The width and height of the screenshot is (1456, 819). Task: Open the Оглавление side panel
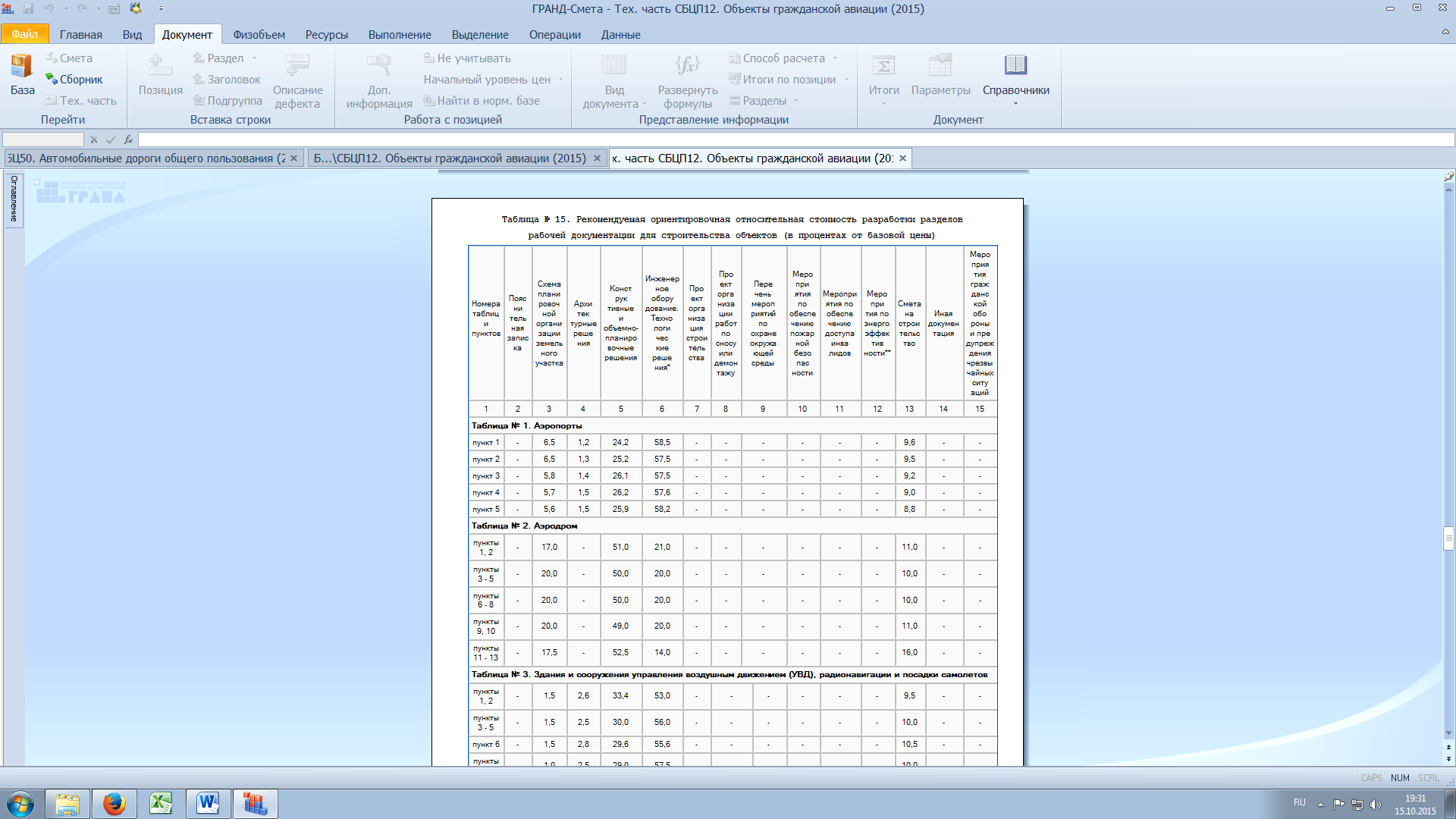[x=14, y=199]
